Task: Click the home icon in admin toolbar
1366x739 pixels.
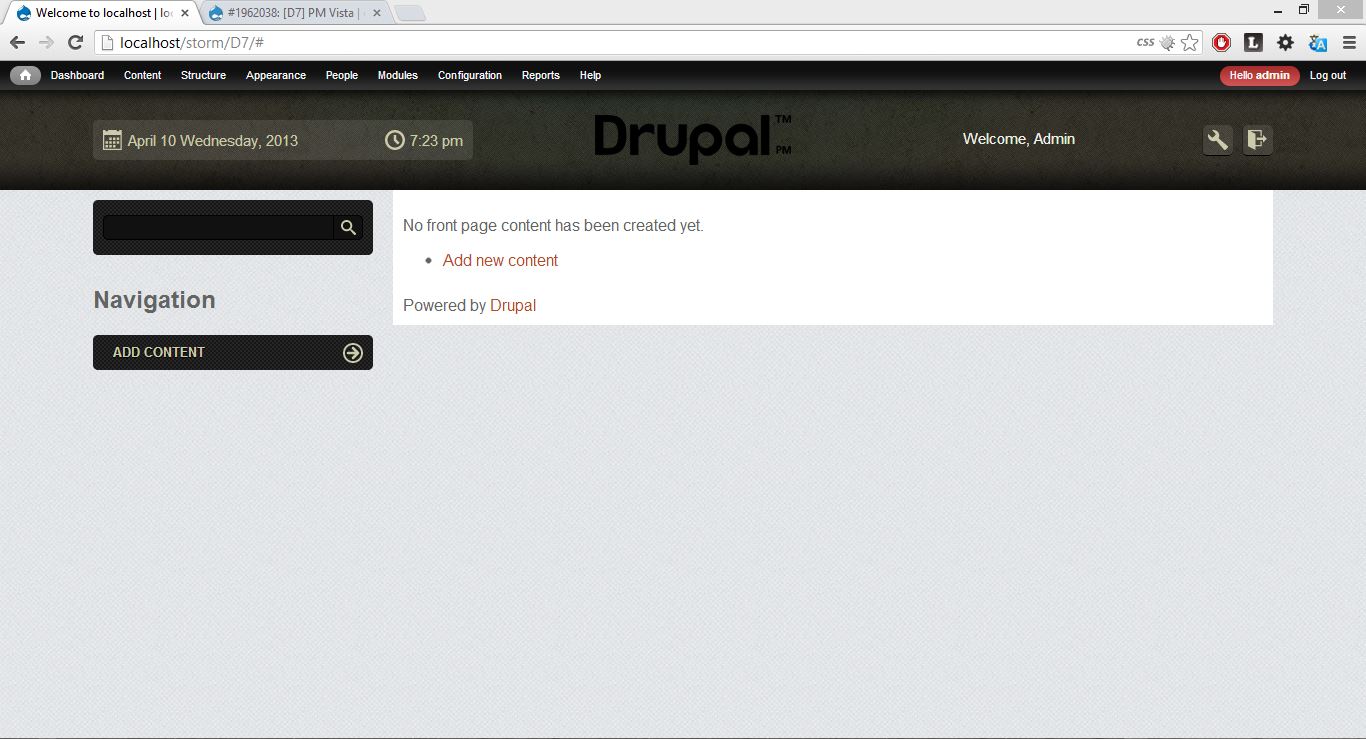Action: click(25, 75)
